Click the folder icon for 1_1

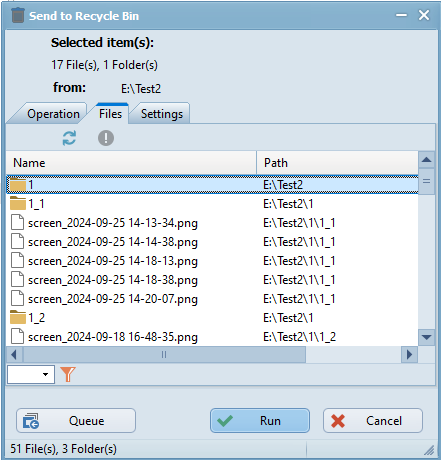[x=18, y=203]
